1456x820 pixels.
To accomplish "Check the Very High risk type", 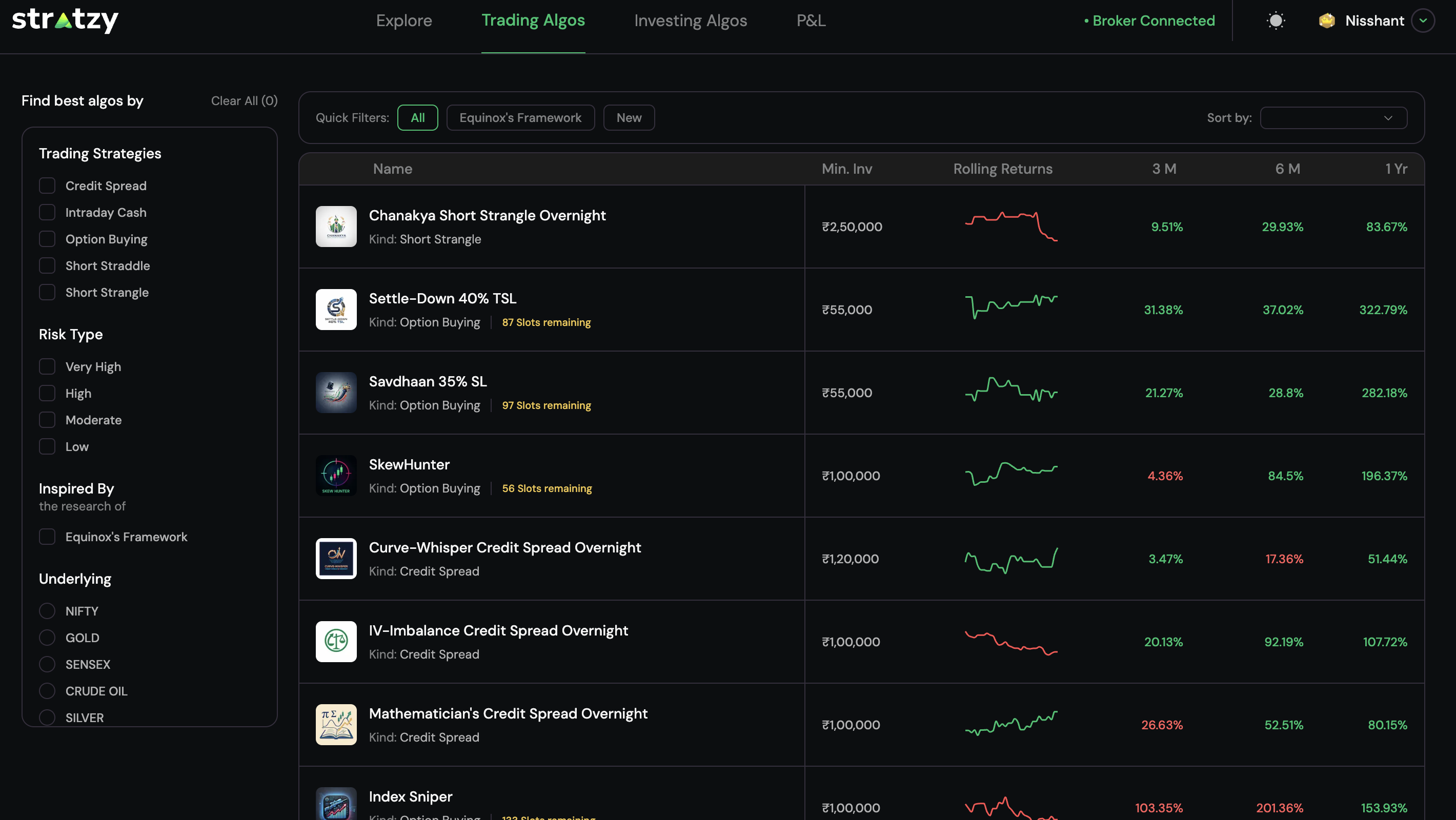I will [x=47, y=367].
